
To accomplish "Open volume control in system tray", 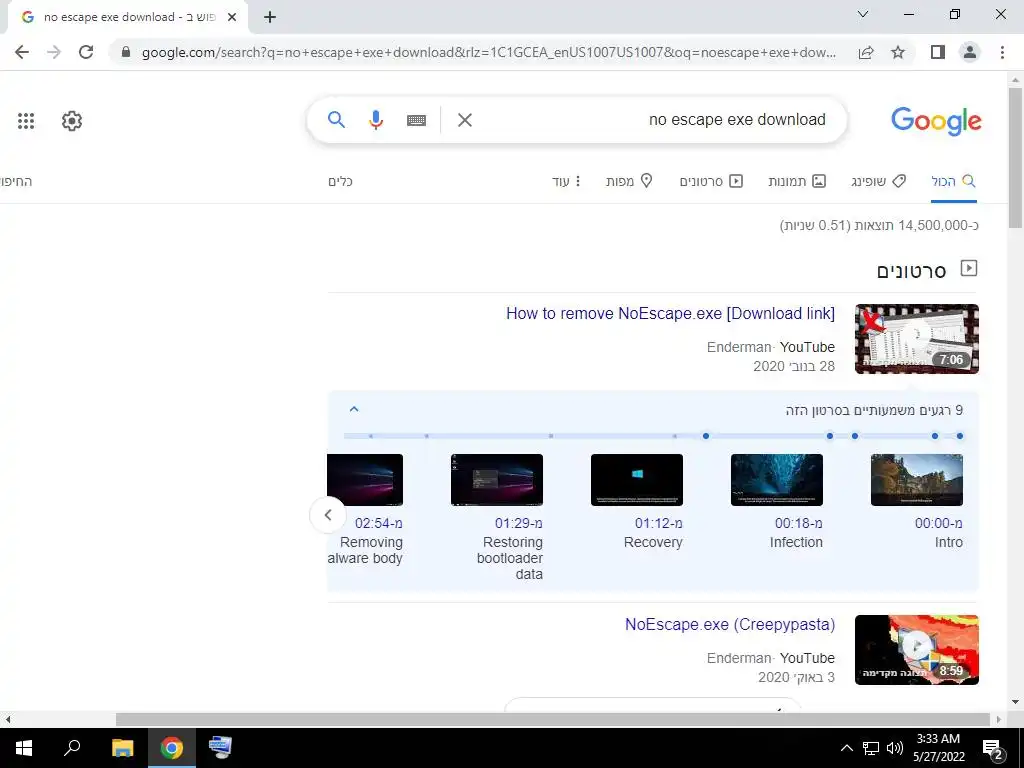I will tap(895, 748).
